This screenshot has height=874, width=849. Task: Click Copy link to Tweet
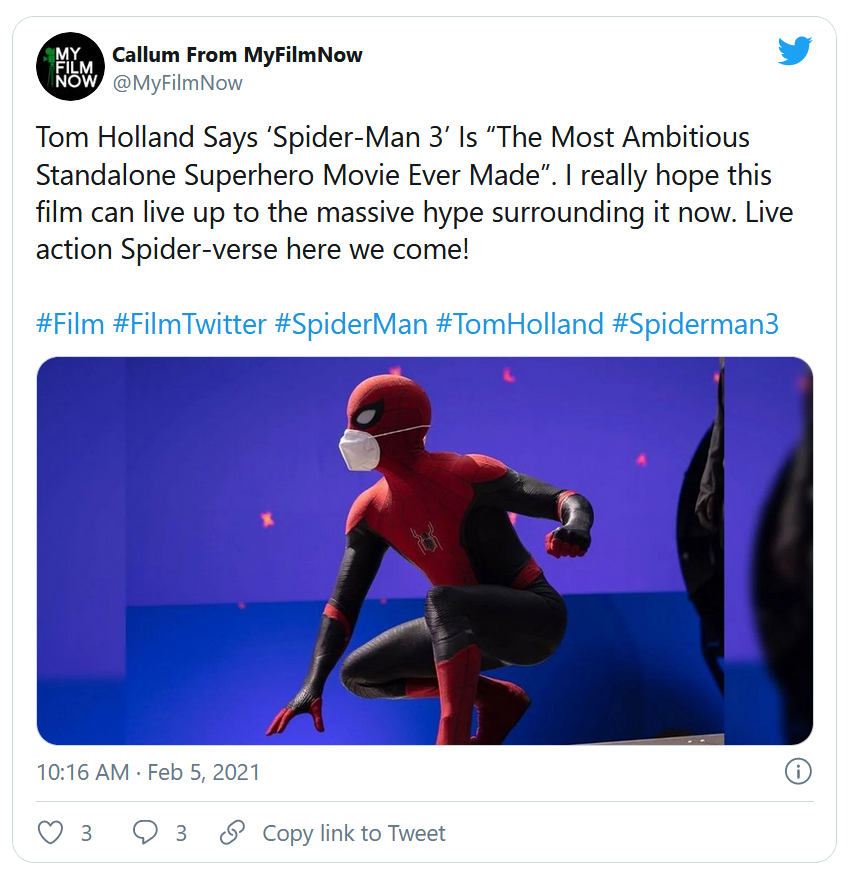pyautogui.click(x=354, y=833)
